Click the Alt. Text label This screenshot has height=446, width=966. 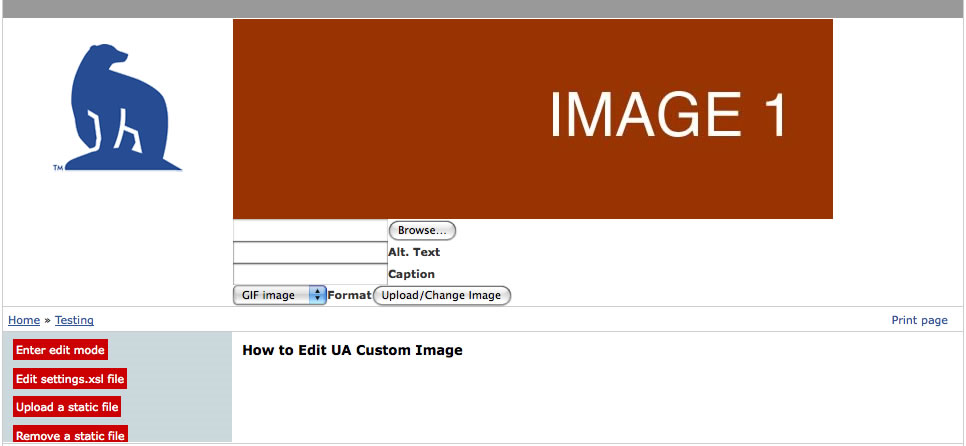pyautogui.click(x=414, y=252)
